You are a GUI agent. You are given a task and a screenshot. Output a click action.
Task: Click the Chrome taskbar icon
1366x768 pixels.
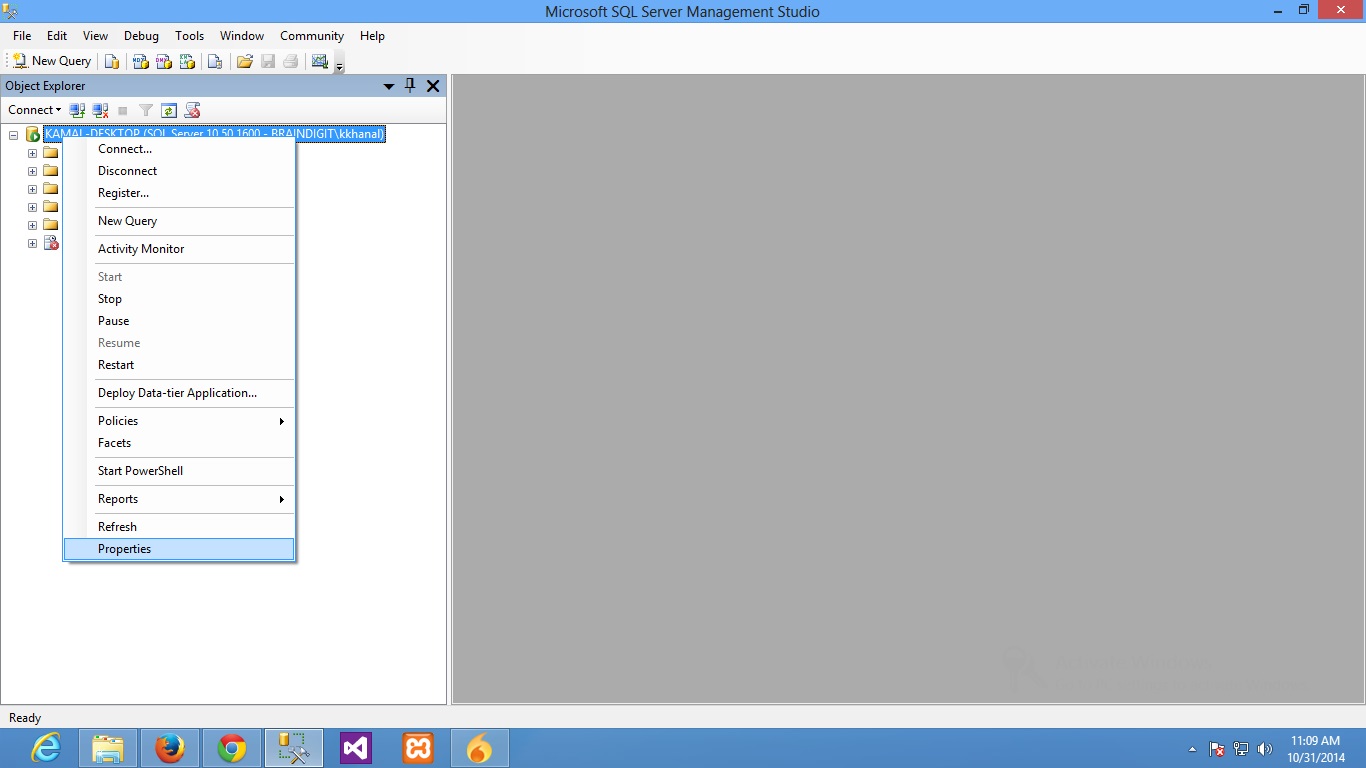coord(232,748)
